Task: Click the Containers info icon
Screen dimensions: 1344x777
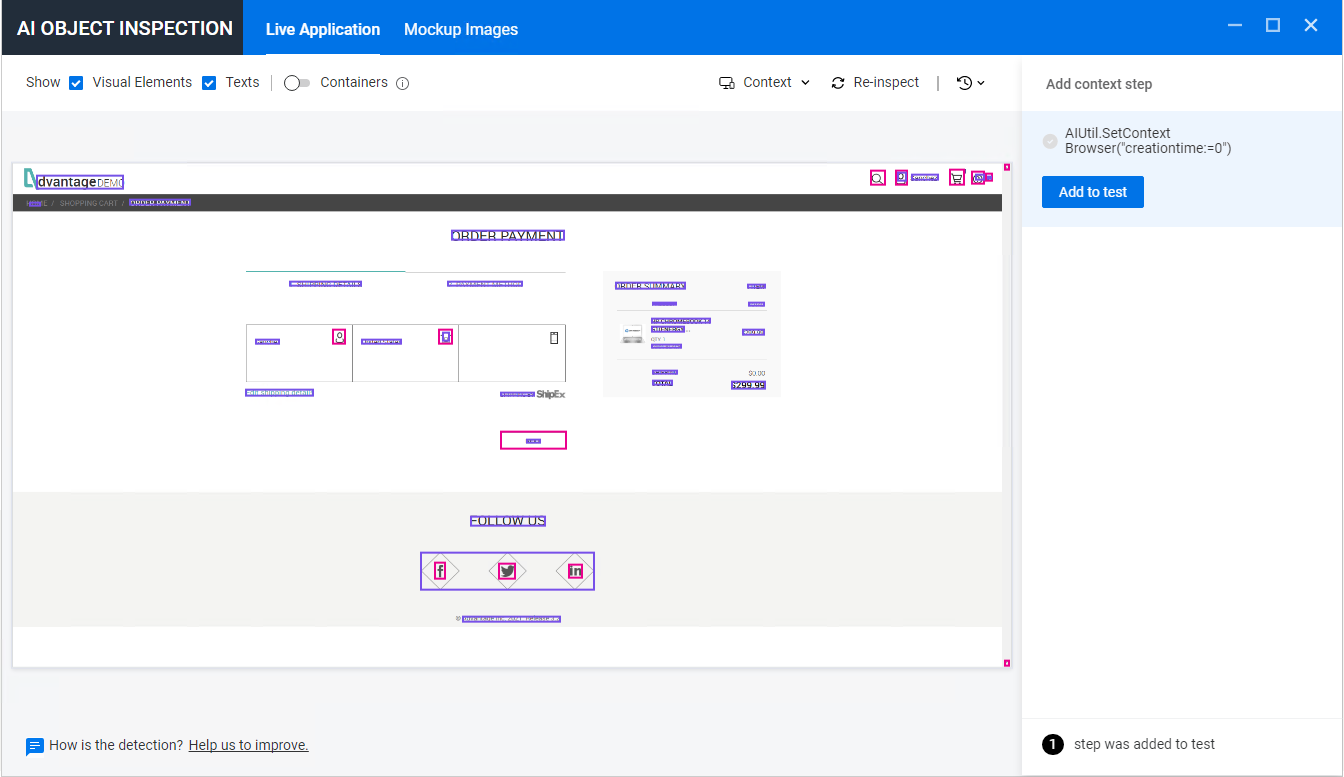Action: [x=403, y=83]
